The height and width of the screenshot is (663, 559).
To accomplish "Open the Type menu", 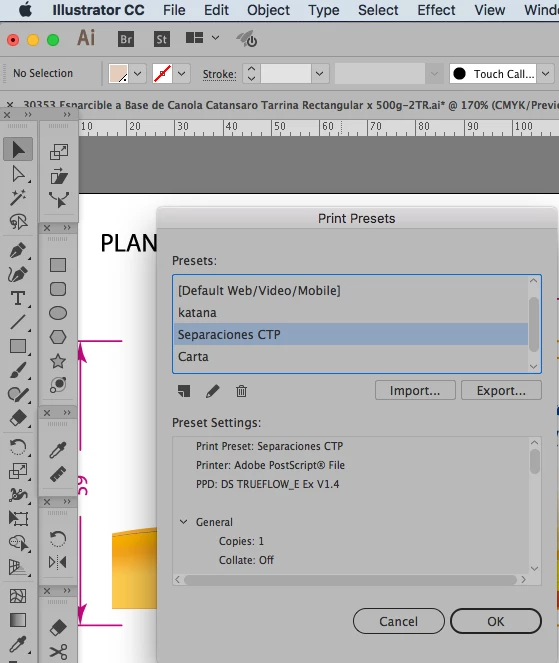I will [x=323, y=10].
